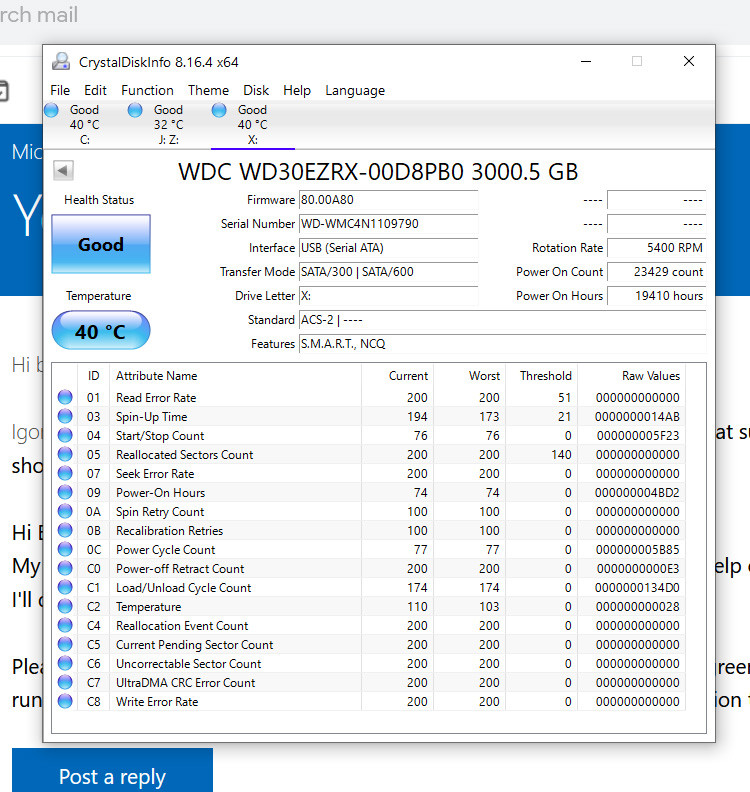Click the status dot for Uncorrectable Sector Count

(x=65, y=663)
